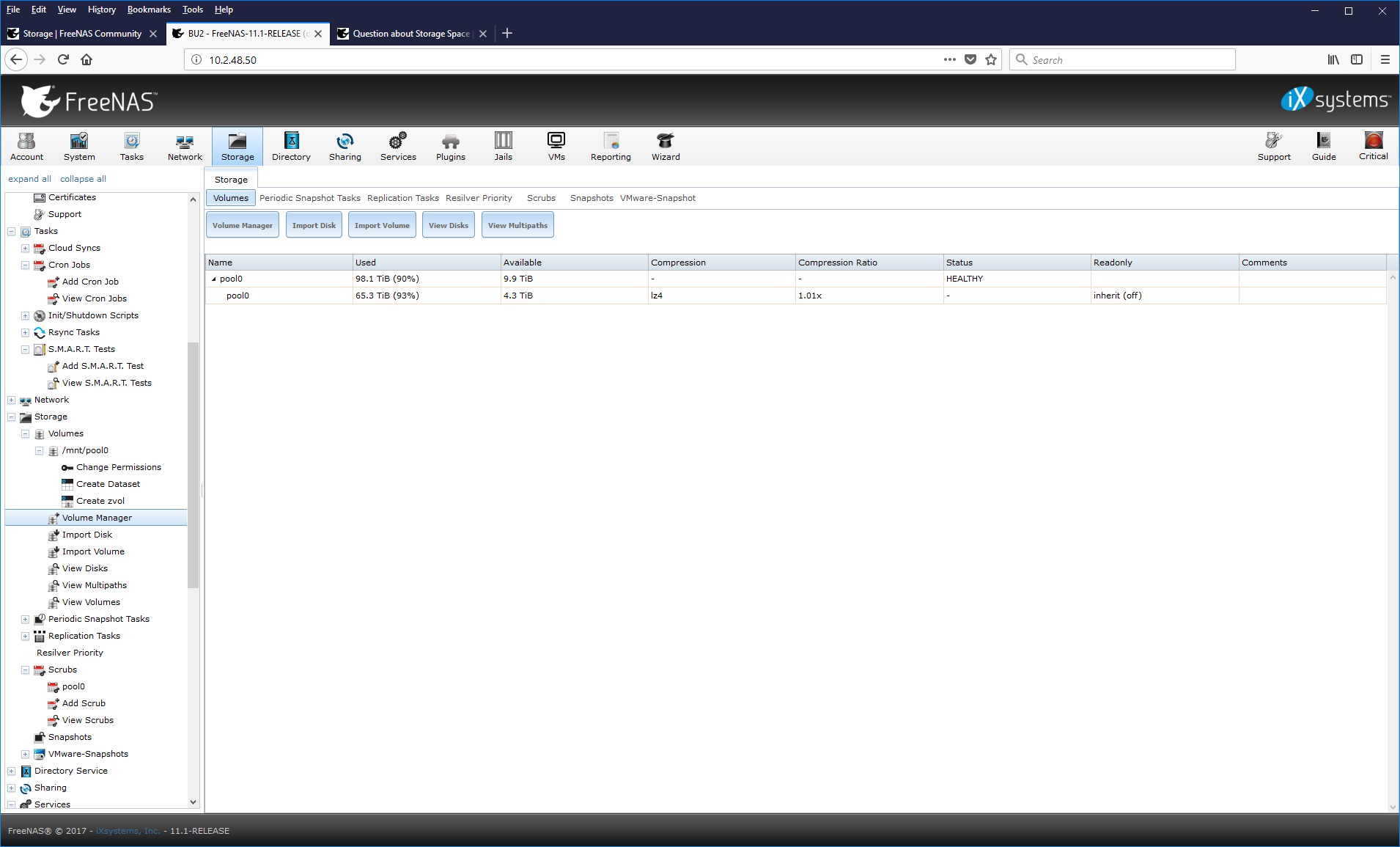This screenshot has height=847, width=1400.
Task: Open the Jails toolbar icon
Action: click(x=504, y=147)
